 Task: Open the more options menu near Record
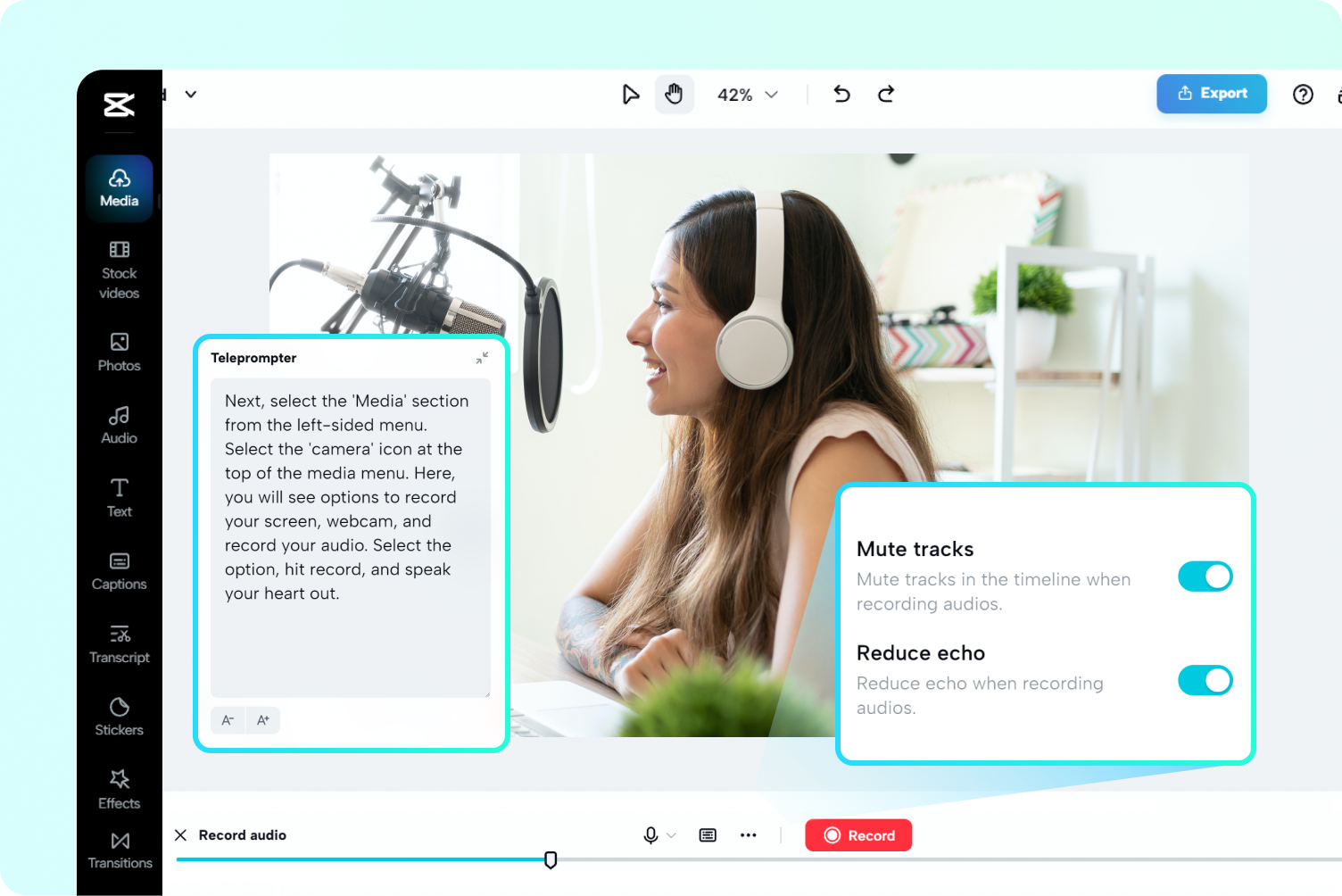[x=749, y=835]
